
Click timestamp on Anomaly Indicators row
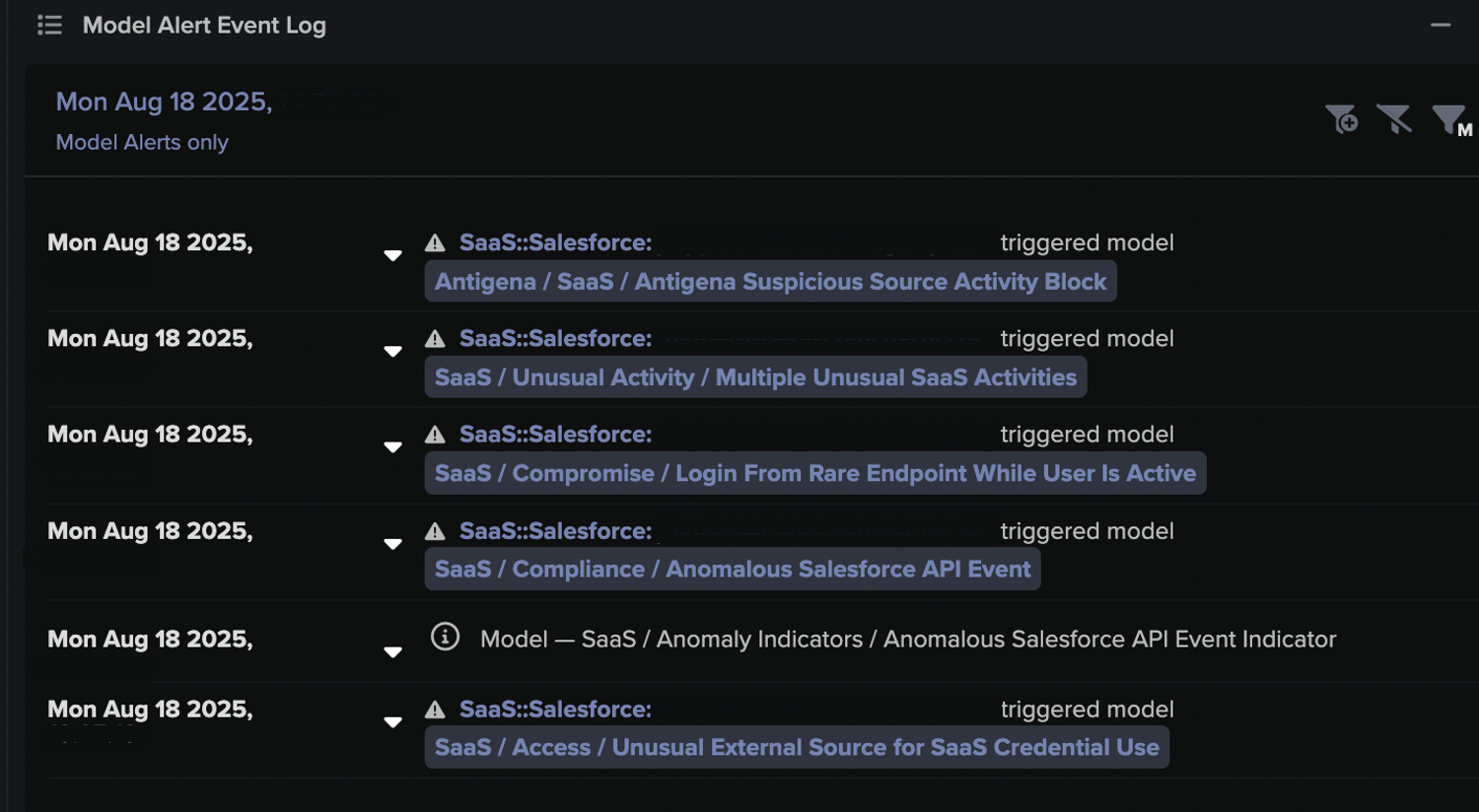150,639
